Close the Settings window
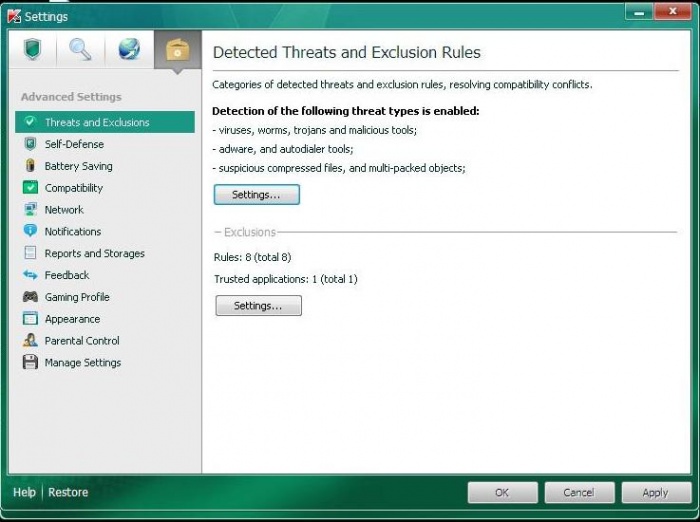700x522 pixels. coord(672,12)
